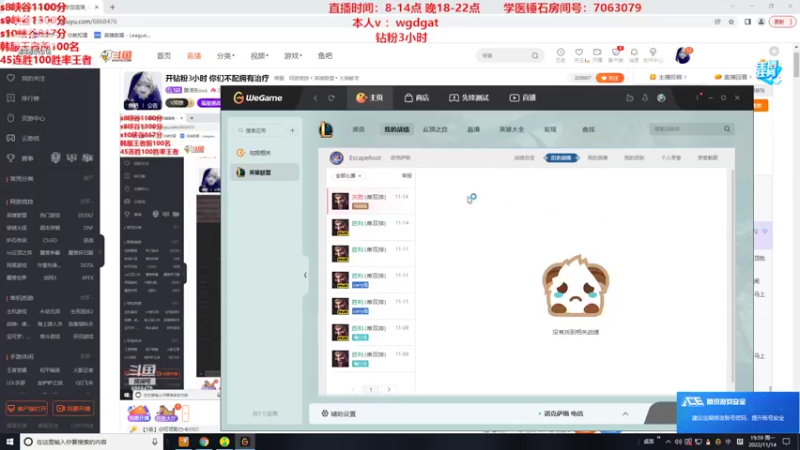The width and height of the screenshot is (800, 450).
Task: Expand 游戏 dropdown in Douyu navigation
Action: (293, 56)
